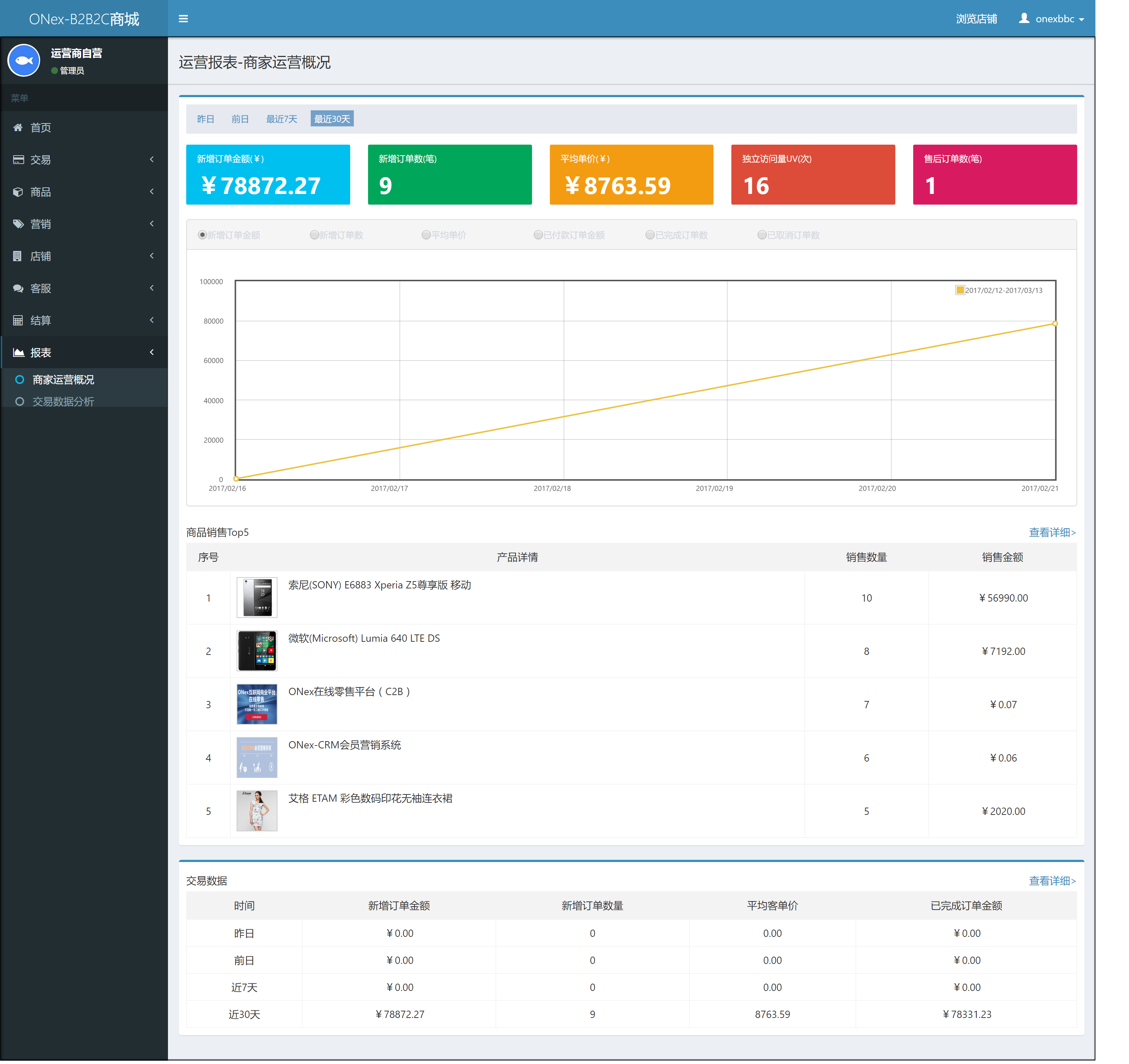The image size is (1129, 1064).
Task: Click the area chart icon for 报表
Action: [18, 353]
